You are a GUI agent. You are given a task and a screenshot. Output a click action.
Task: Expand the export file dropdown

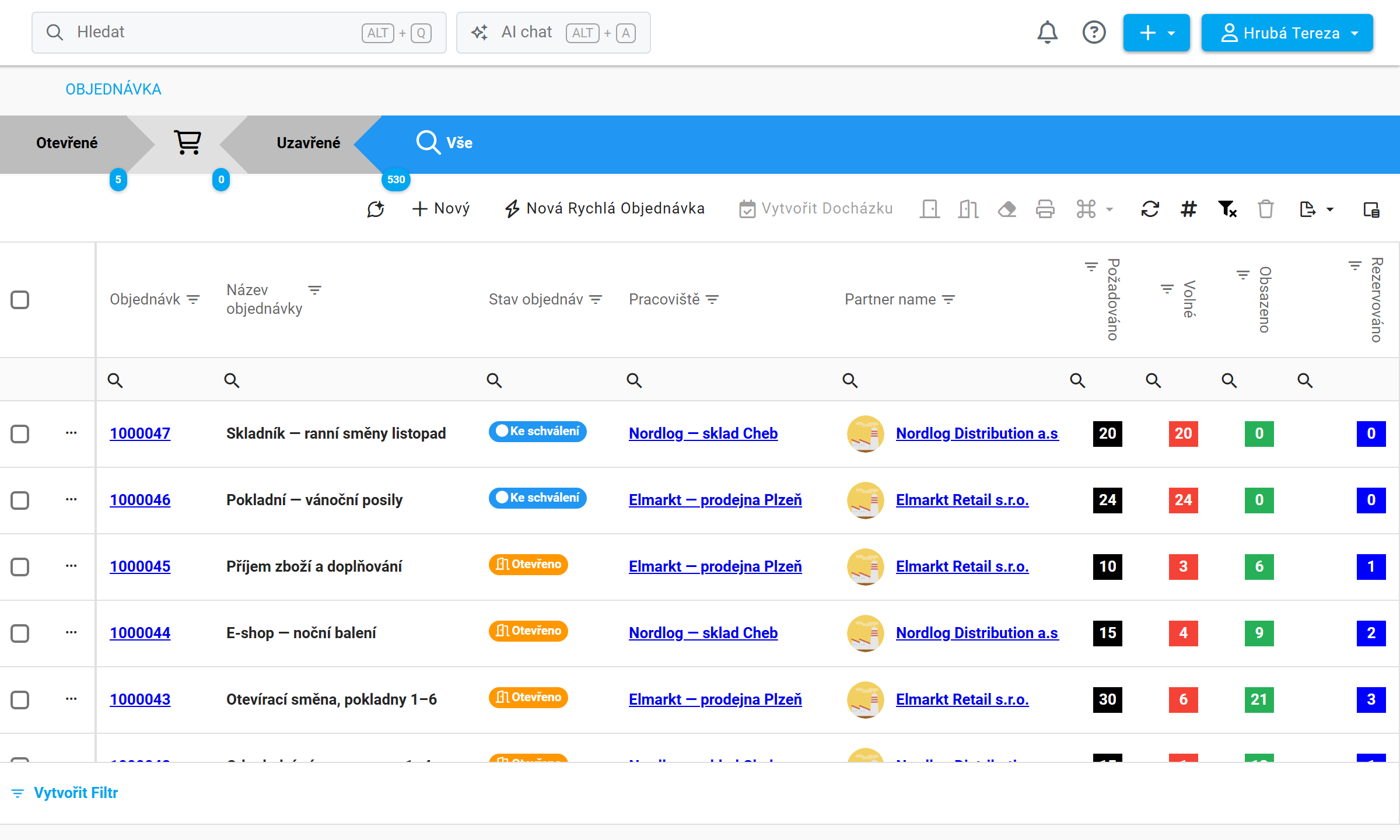point(1317,209)
